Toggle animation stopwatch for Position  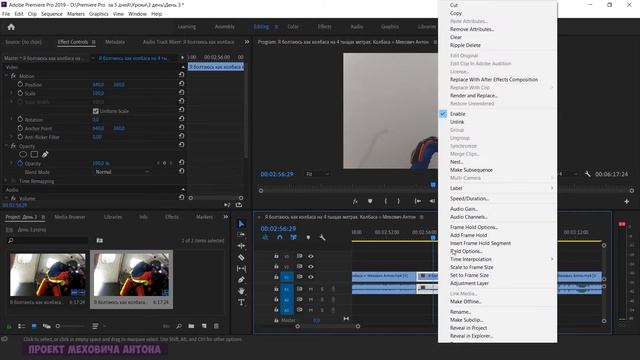click(x=20, y=84)
